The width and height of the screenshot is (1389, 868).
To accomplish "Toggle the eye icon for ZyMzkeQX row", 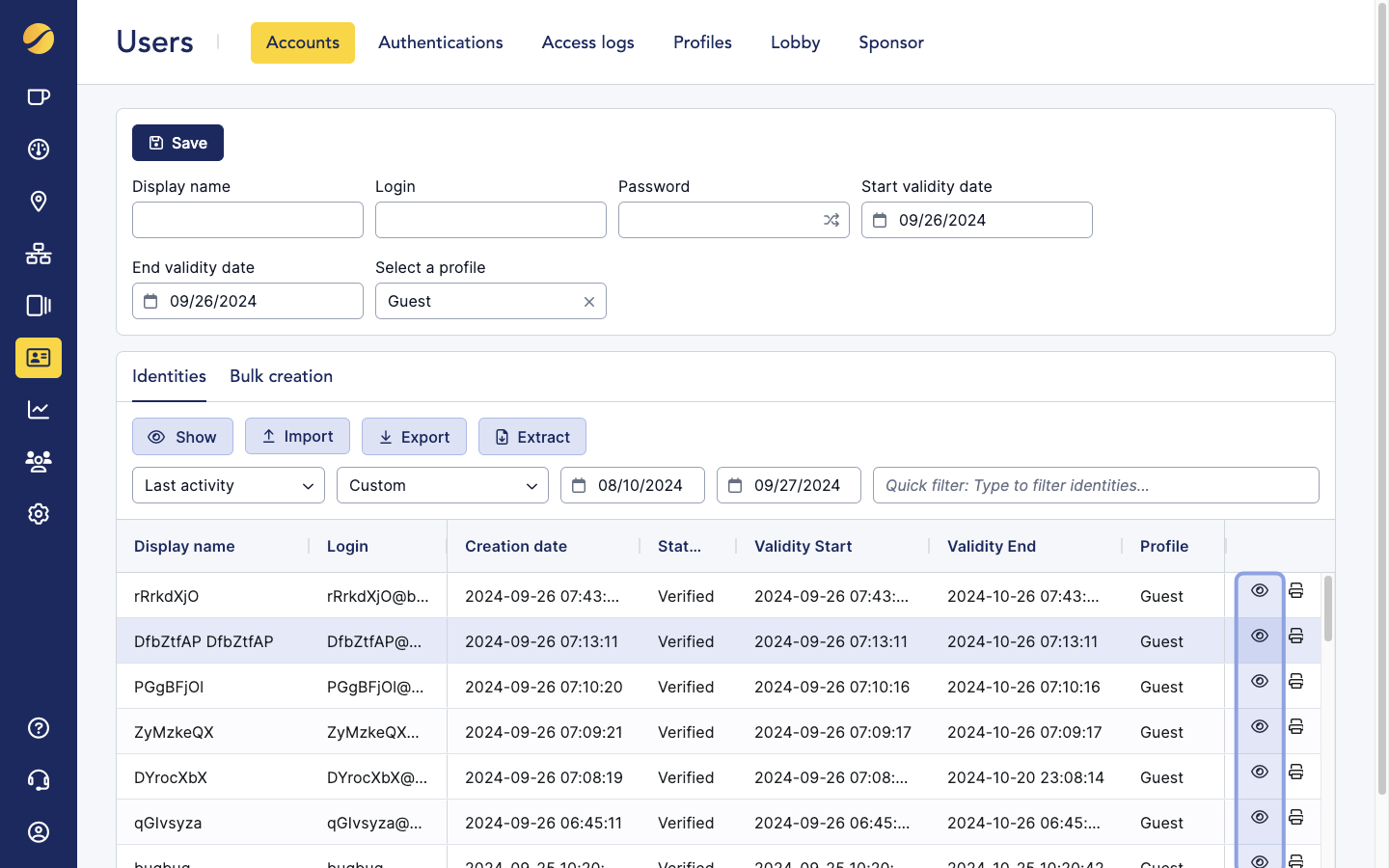I will pyautogui.click(x=1260, y=726).
